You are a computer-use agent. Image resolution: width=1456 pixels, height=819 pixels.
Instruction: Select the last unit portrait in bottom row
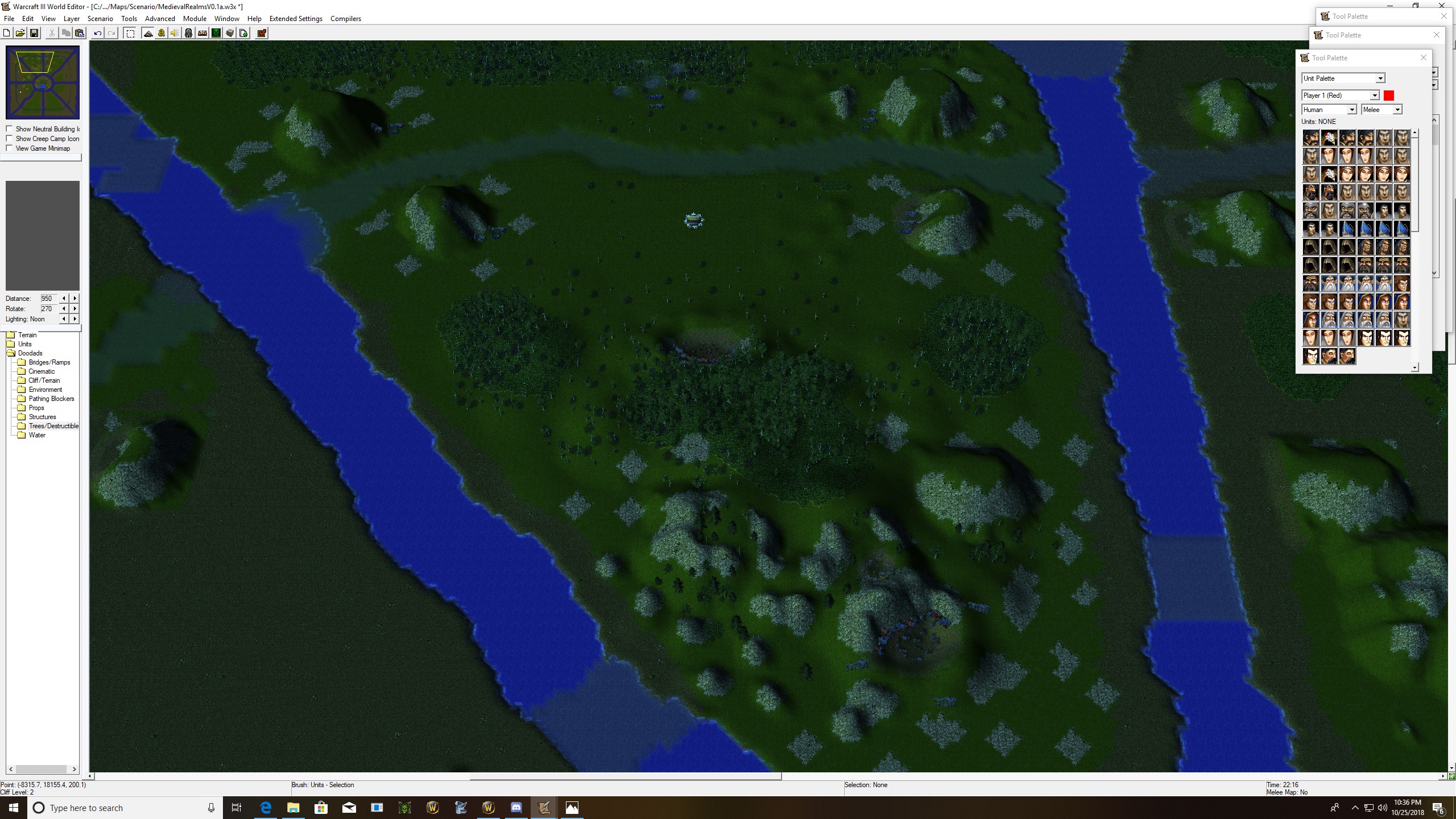[1347, 356]
